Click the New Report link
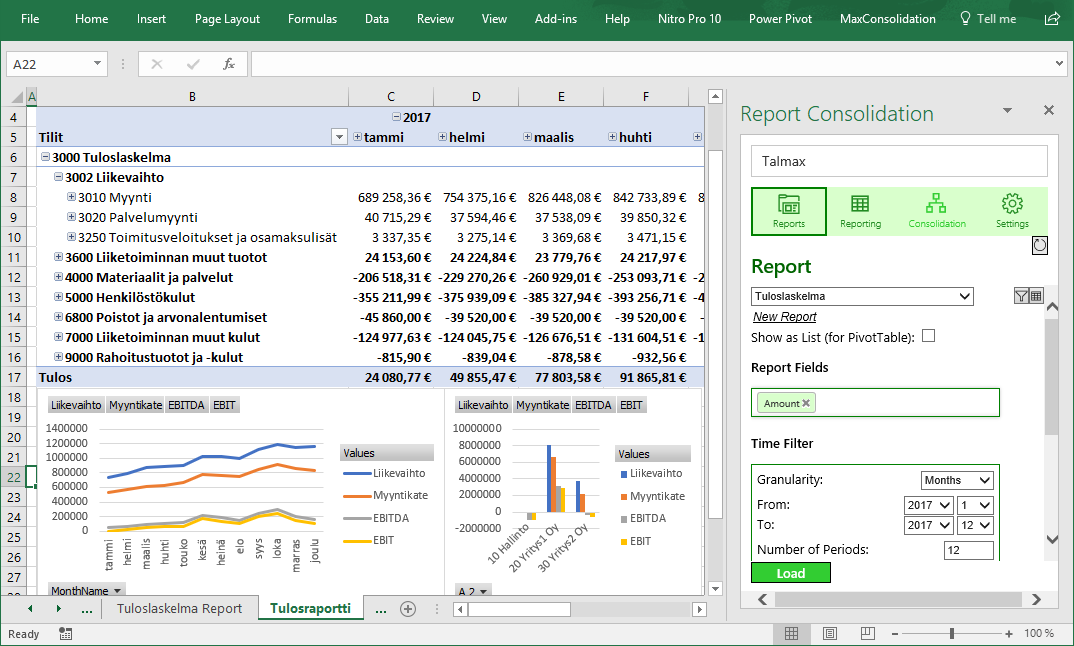This screenshot has height=646, width=1074. tap(785, 317)
